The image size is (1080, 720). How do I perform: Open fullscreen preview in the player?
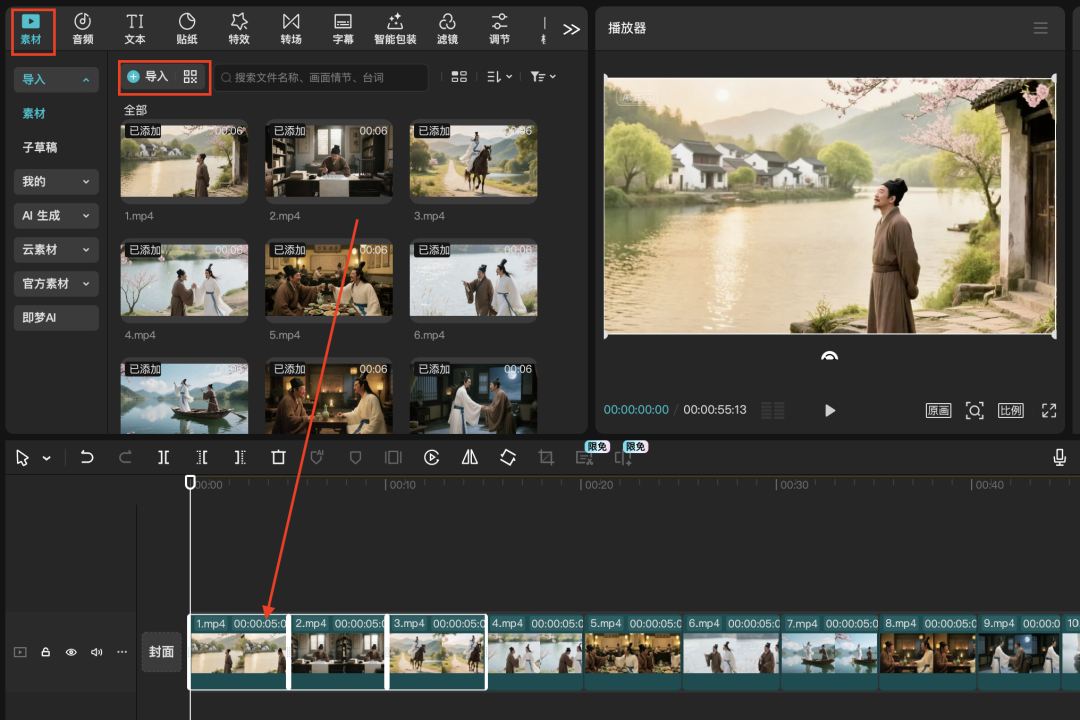[1048, 410]
